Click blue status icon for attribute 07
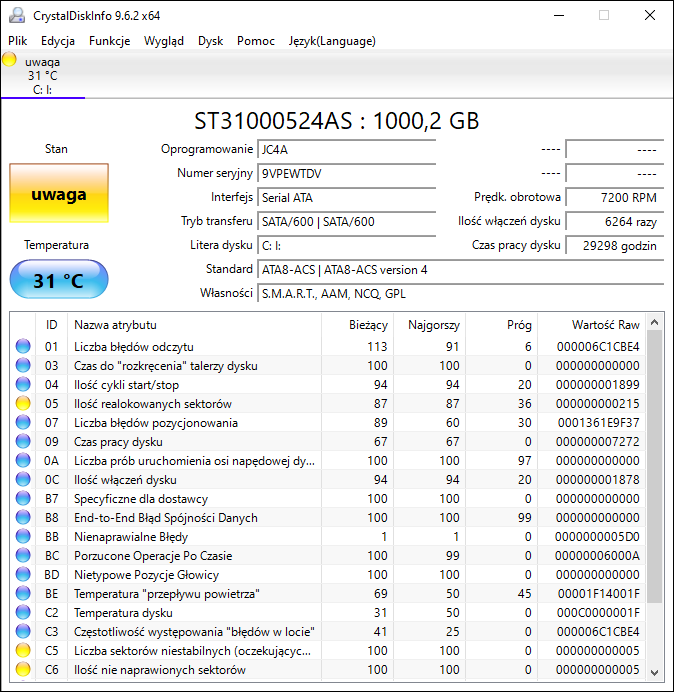 click(23, 422)
